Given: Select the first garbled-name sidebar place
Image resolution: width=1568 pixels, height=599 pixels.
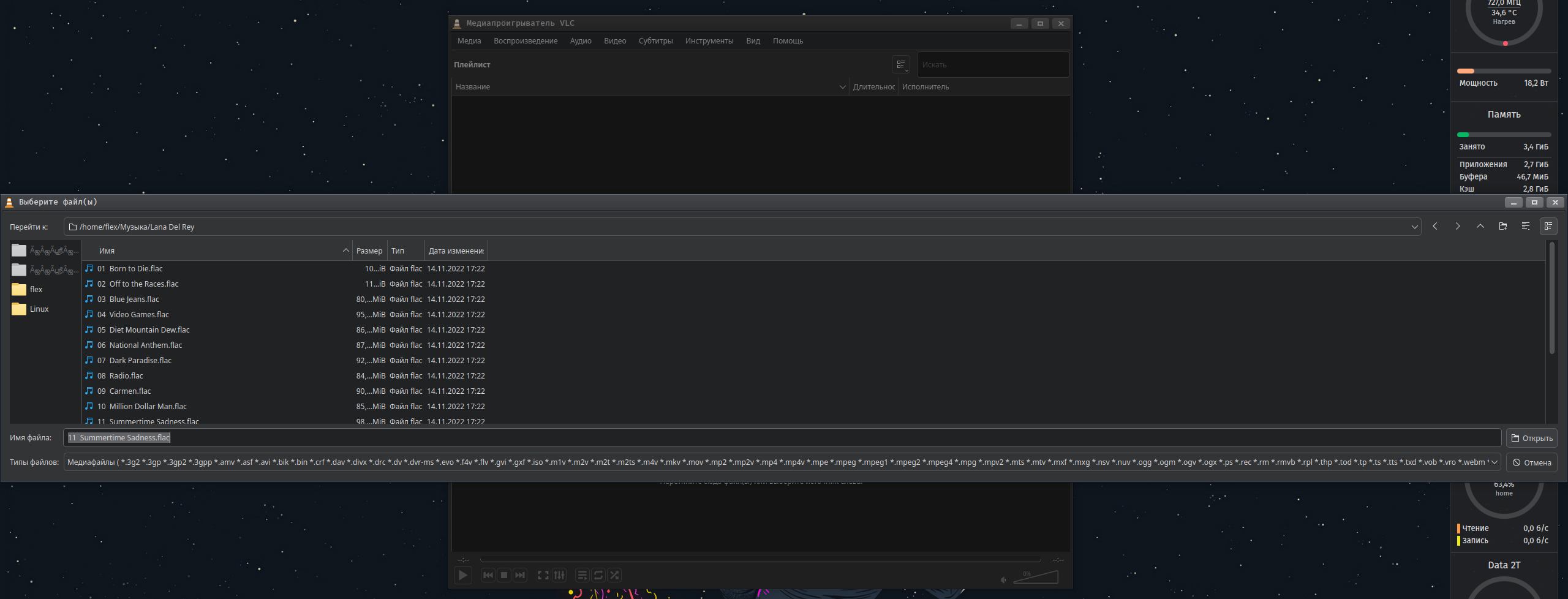Looking at the screenshot, I should [45, 251].
